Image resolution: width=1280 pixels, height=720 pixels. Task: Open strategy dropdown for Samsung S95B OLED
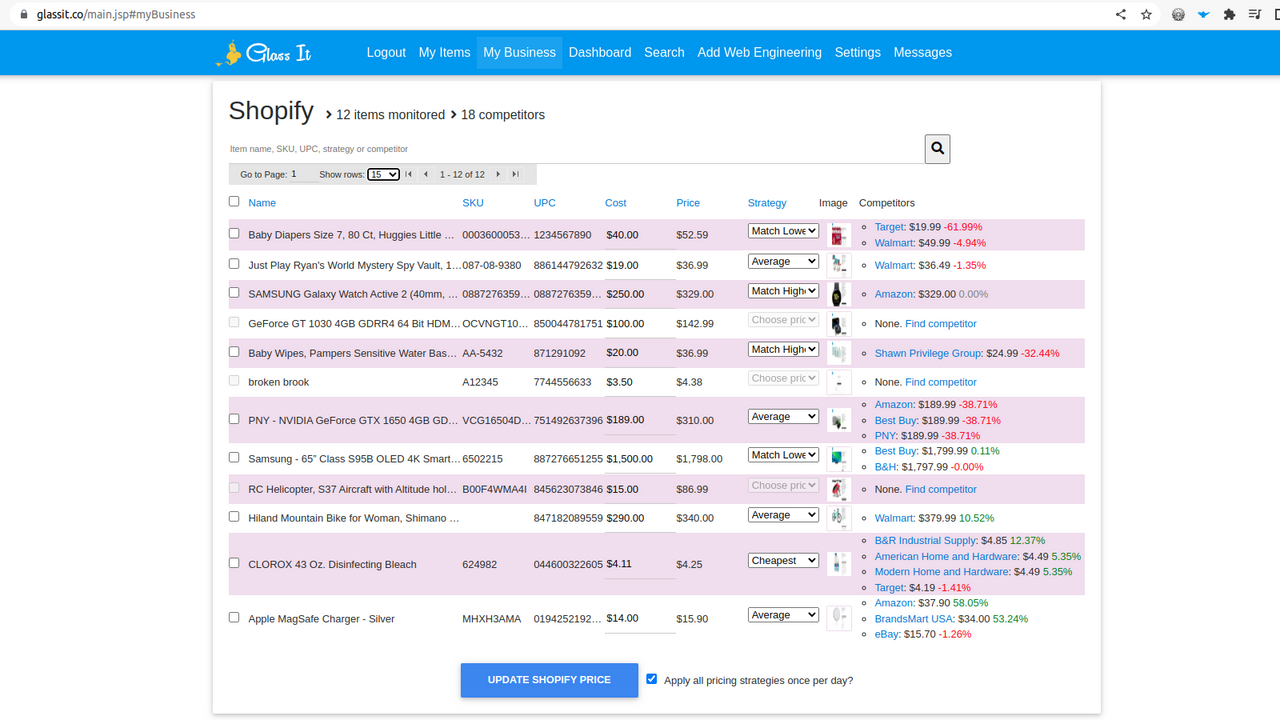click(783, 455)
